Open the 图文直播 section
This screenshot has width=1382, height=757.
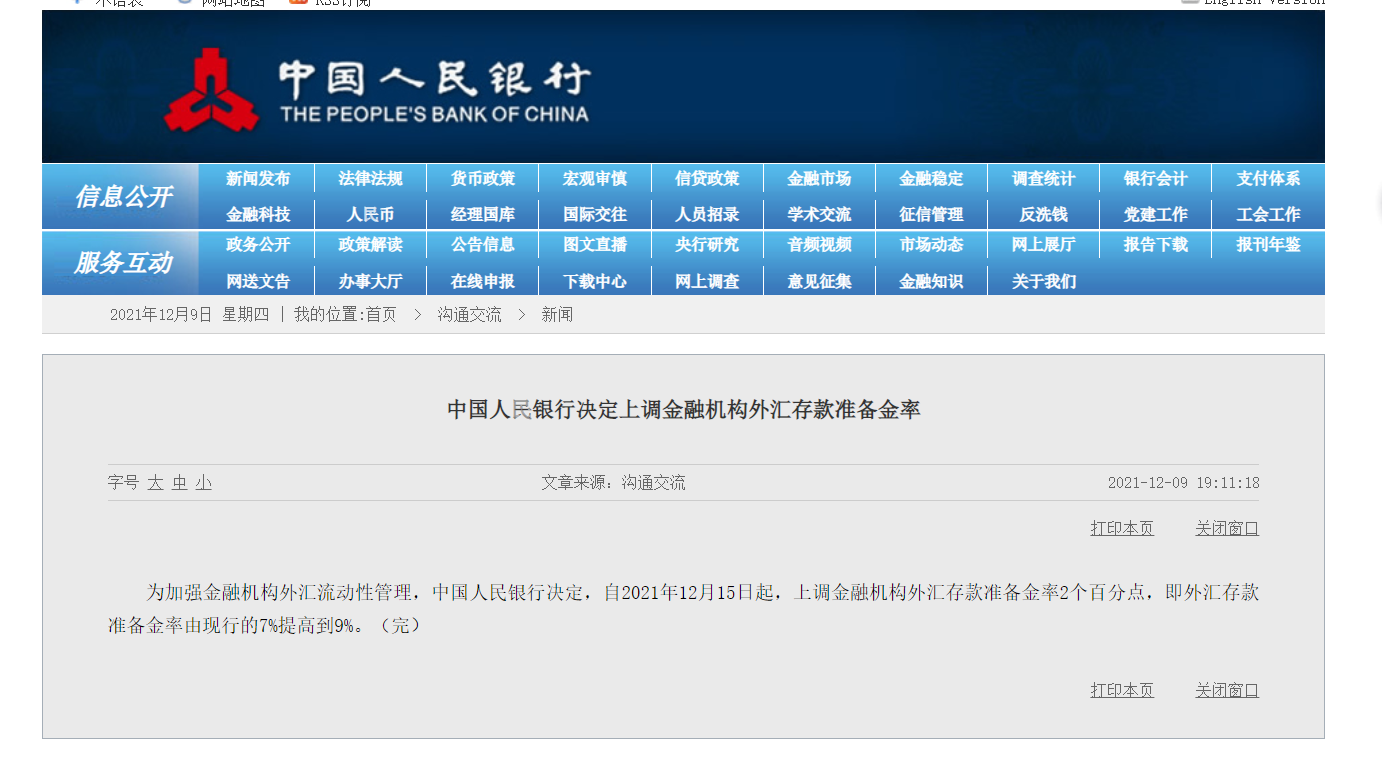[595, 245]
